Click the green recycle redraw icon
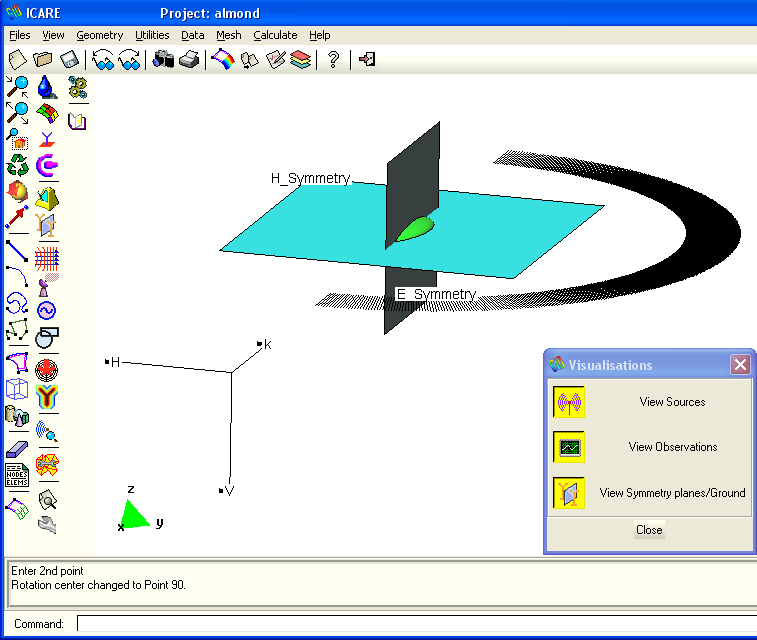757x640 pixels. point(17,165)
